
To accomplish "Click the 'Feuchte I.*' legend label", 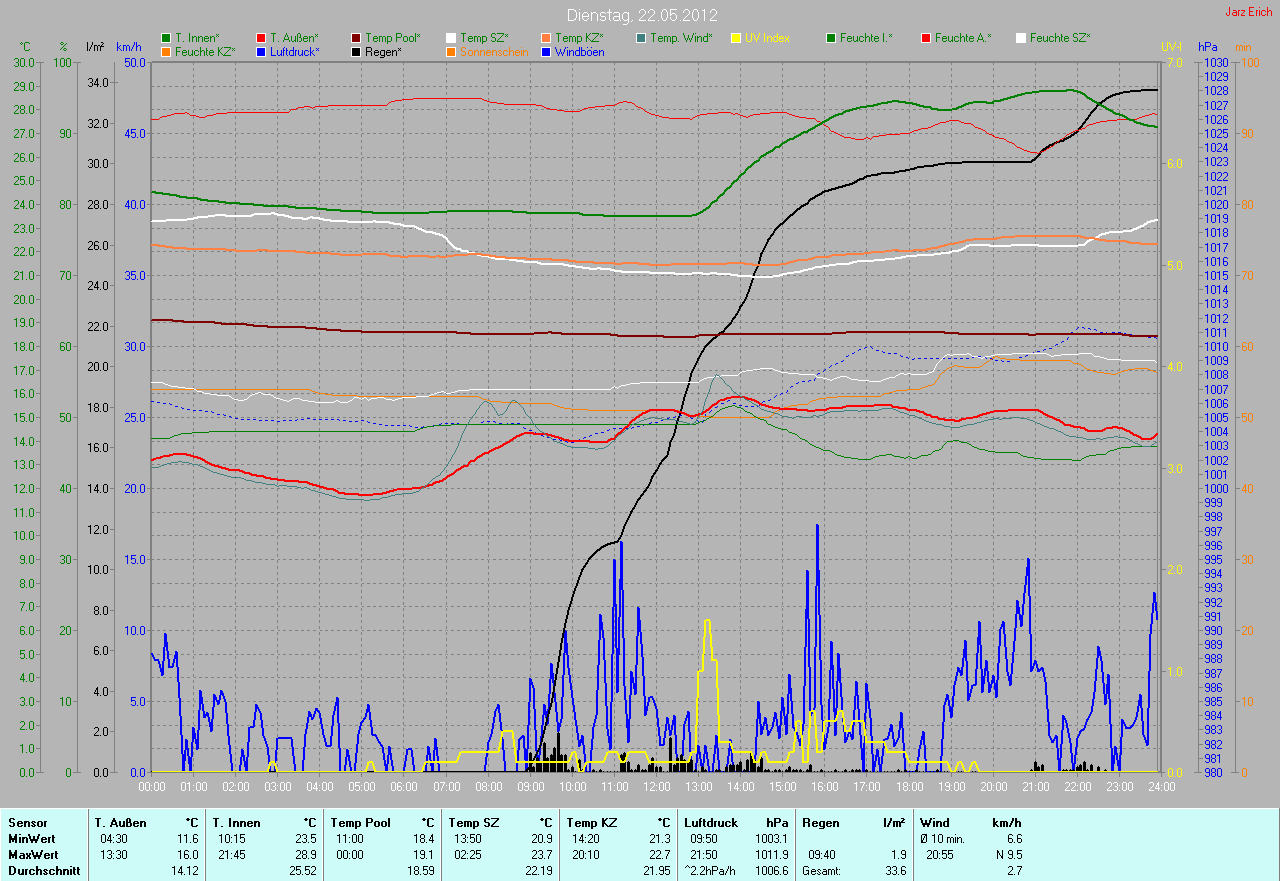I will click(866, 38).
